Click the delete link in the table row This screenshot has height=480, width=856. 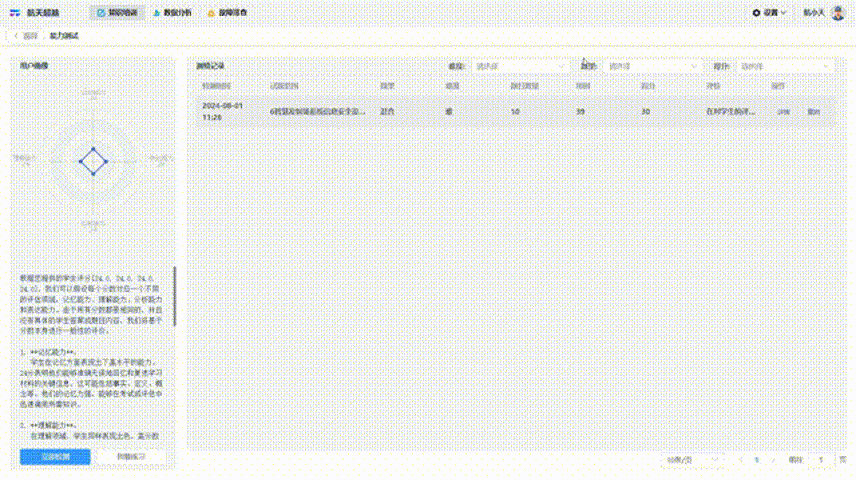coord(813,112)
